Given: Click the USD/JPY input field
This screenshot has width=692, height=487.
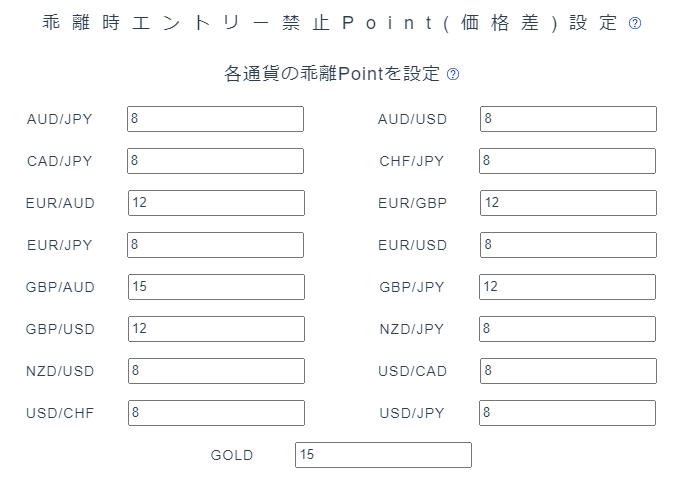Looking at the screenshot, I should click(x=568, y=412).
